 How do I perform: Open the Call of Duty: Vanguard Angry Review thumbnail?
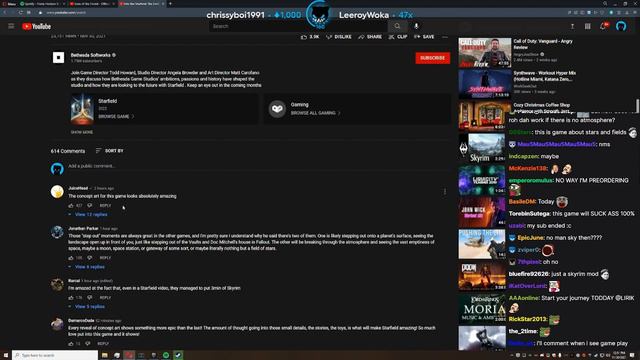(484, 53)
